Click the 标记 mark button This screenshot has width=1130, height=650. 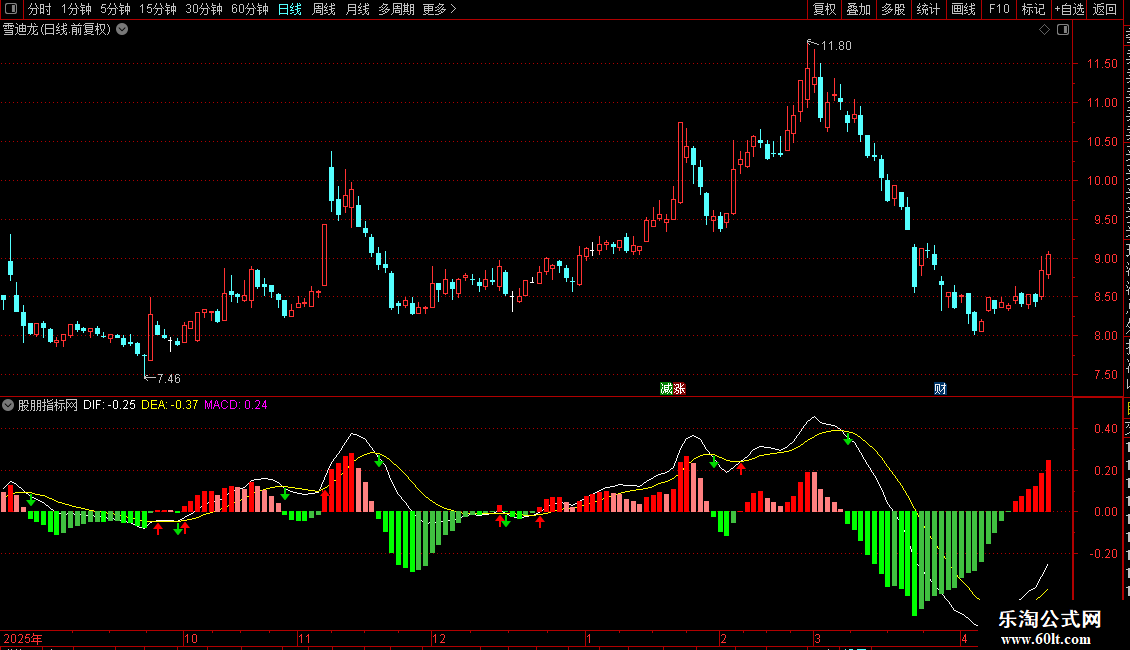tap(1033, 9)
